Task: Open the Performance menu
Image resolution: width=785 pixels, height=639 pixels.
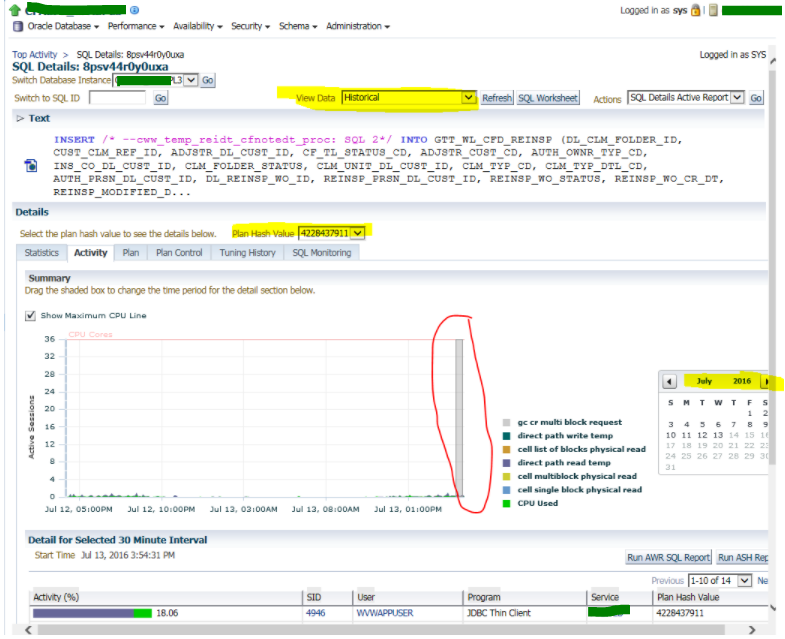Action: 136,26
